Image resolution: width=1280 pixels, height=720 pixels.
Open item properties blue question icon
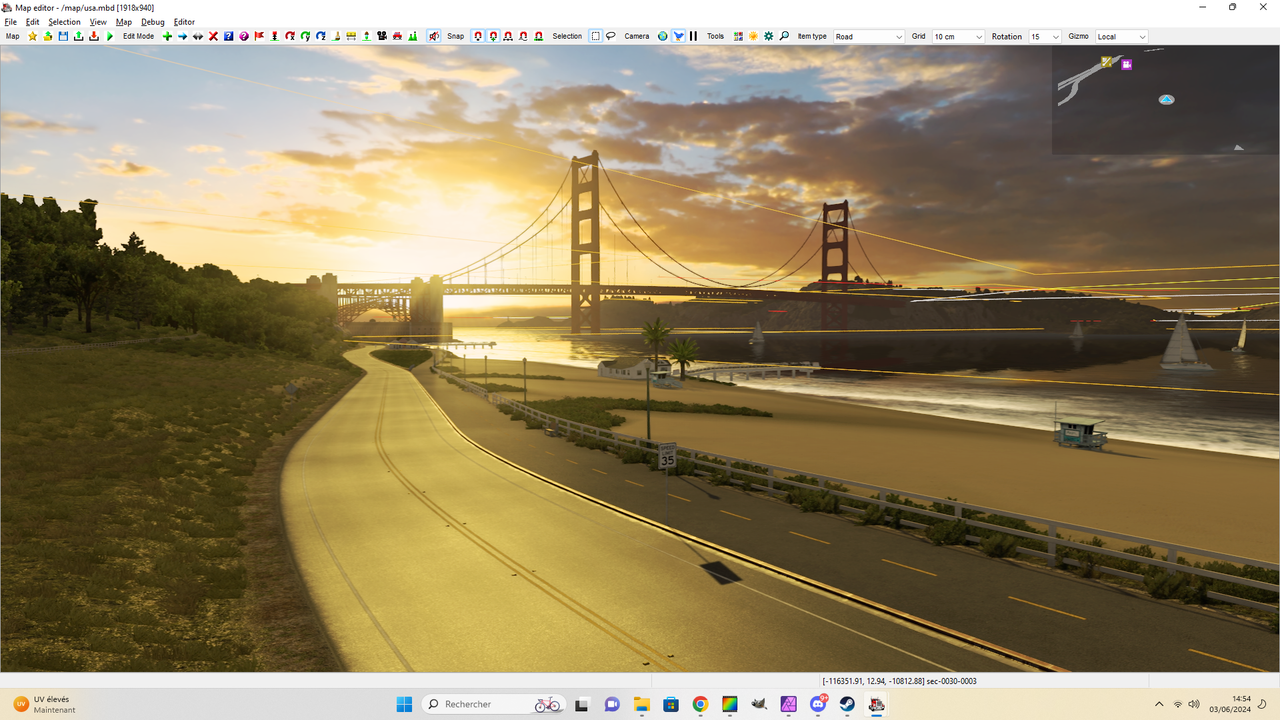(x=228, y=36)
